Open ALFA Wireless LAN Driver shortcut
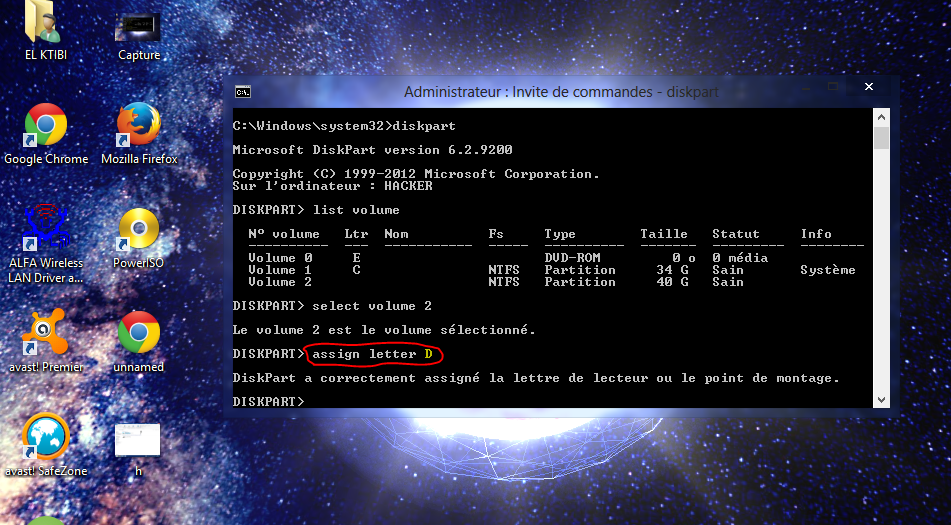951x525 pixels. click(x=45, y=228)
